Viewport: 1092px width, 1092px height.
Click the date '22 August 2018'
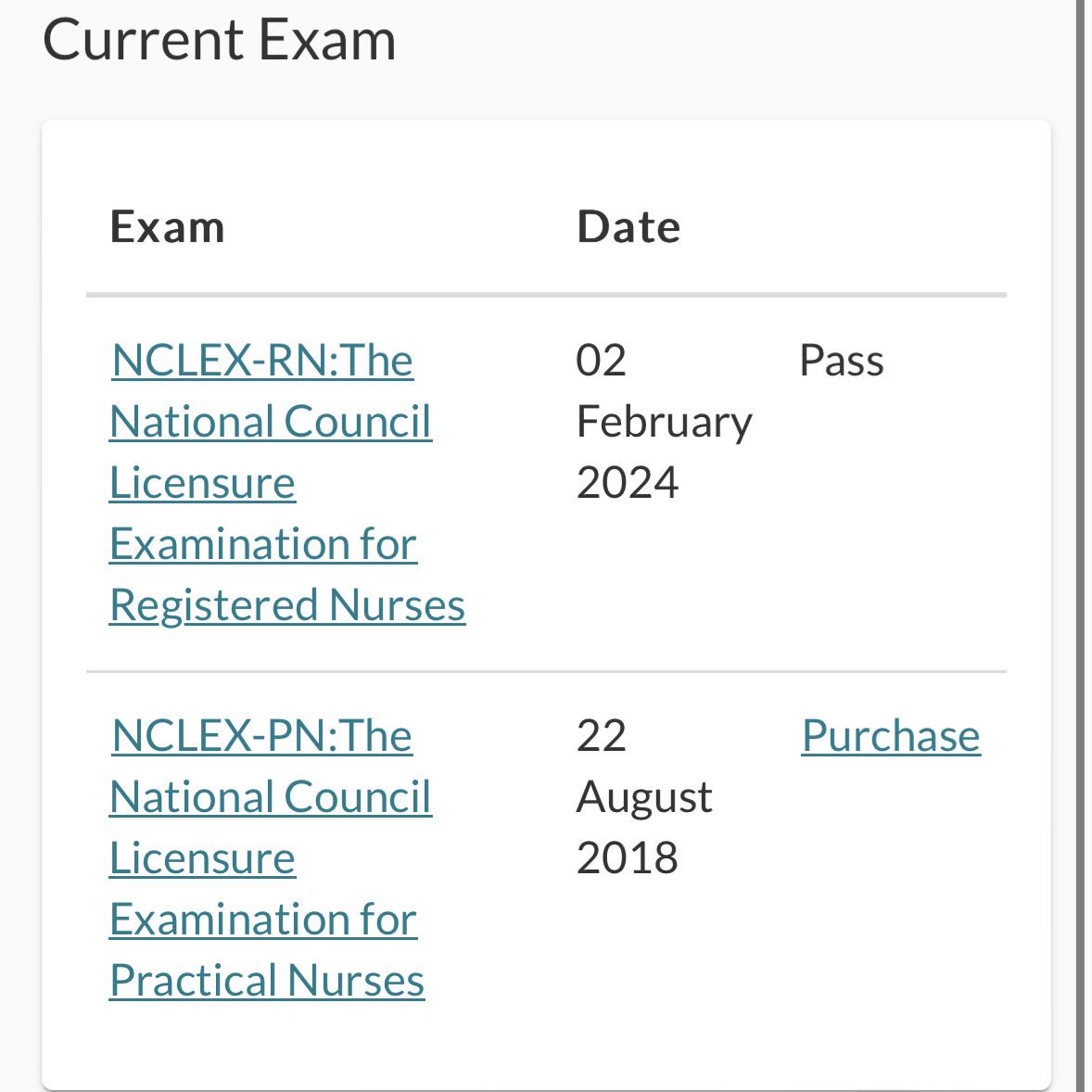[x=644, y=795]
